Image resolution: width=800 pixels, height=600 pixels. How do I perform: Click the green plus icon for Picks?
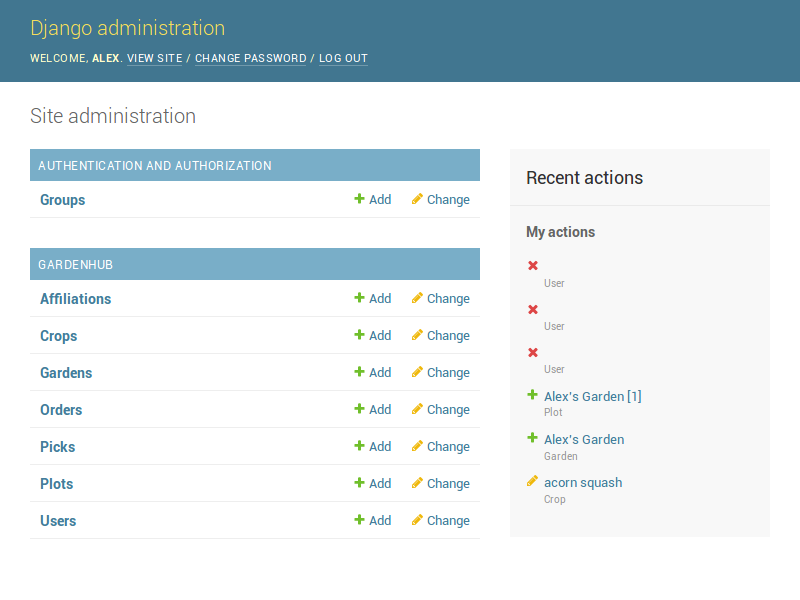click(x=359, y=445)
